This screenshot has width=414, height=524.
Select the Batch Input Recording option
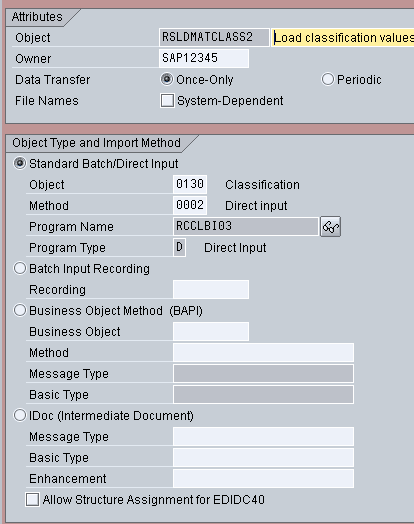[20, 268]
